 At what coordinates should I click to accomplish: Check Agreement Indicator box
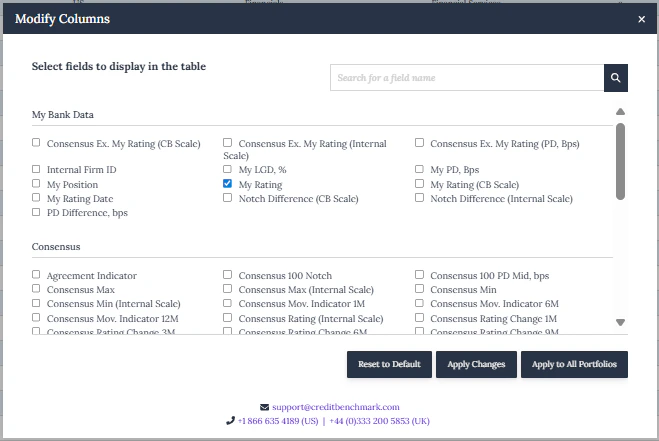36,275
